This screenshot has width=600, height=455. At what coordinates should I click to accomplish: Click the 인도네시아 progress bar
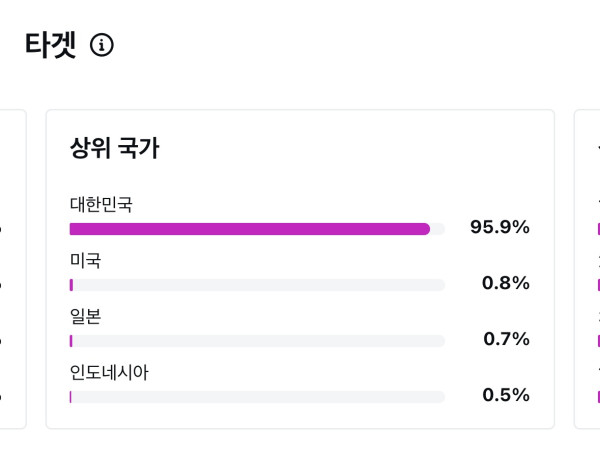257,397
